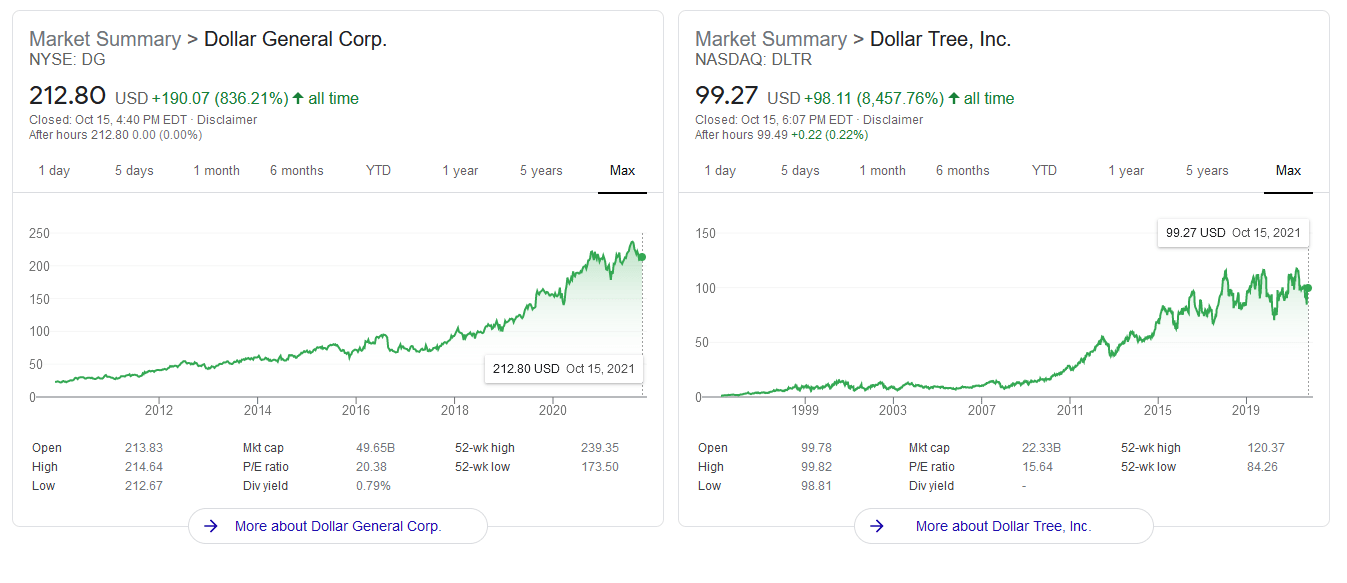The width and height of the screenshot is (1347, 583).
Task: Click green dot on Dollar Tree chart
Action: click(x=1307, y=289)
